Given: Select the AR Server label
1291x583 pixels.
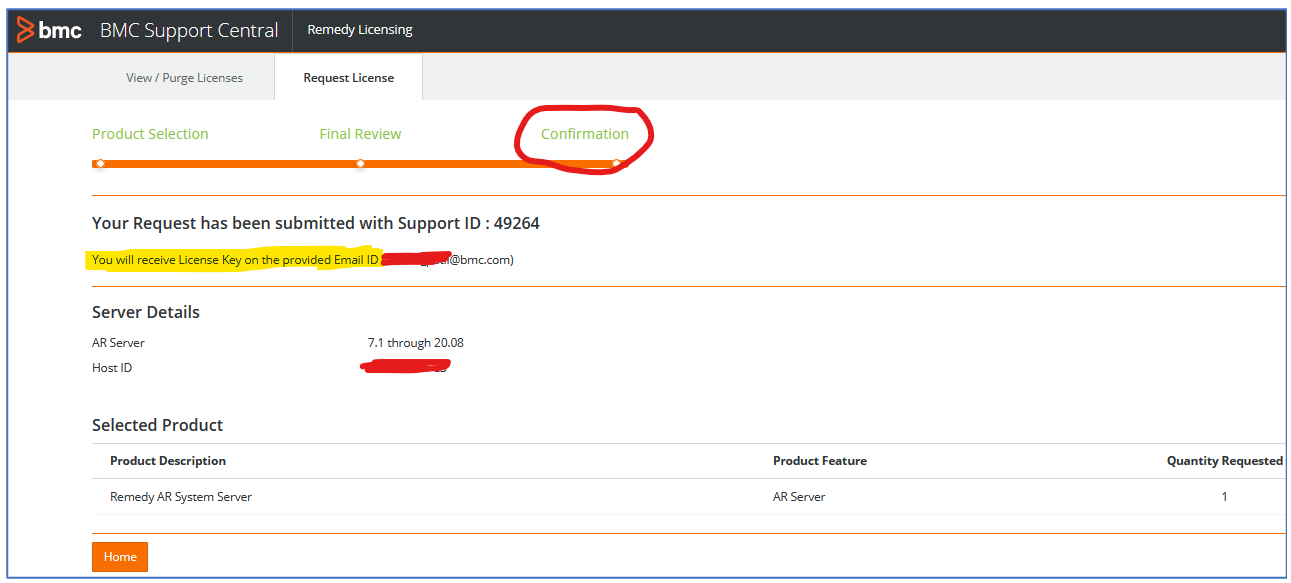Looking at the screenshot, I should (118, 343).
